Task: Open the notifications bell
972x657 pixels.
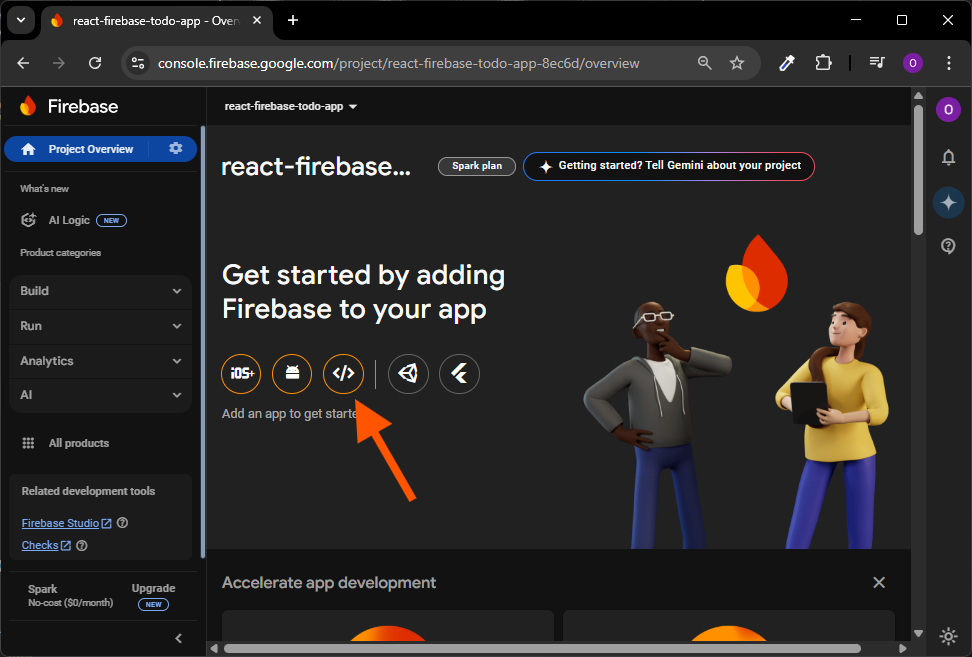Action: [948, 157]
